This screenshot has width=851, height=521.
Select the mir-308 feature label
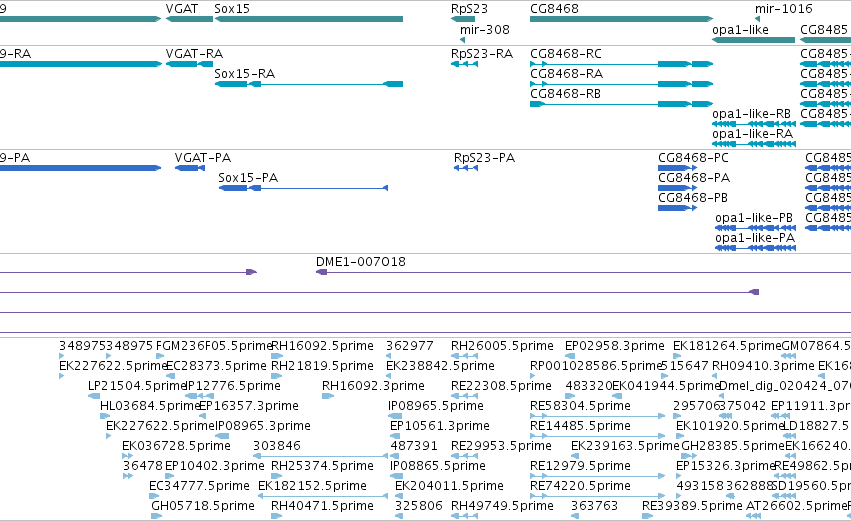click(485, 29)
